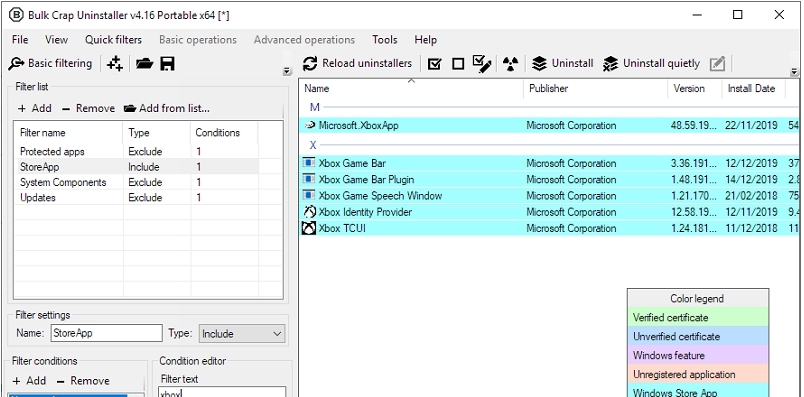Click the invert selection checkbox-pencil icon
This screenshot has width=804, height=397.
point(482,64)
